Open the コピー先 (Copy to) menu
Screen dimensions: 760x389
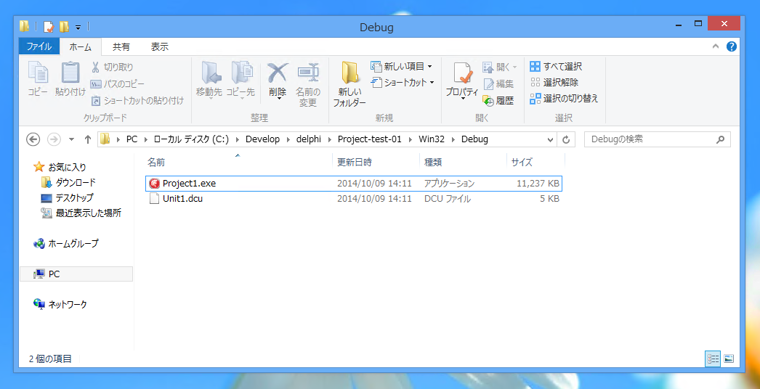pyautogui.click(x=240, y=80)
